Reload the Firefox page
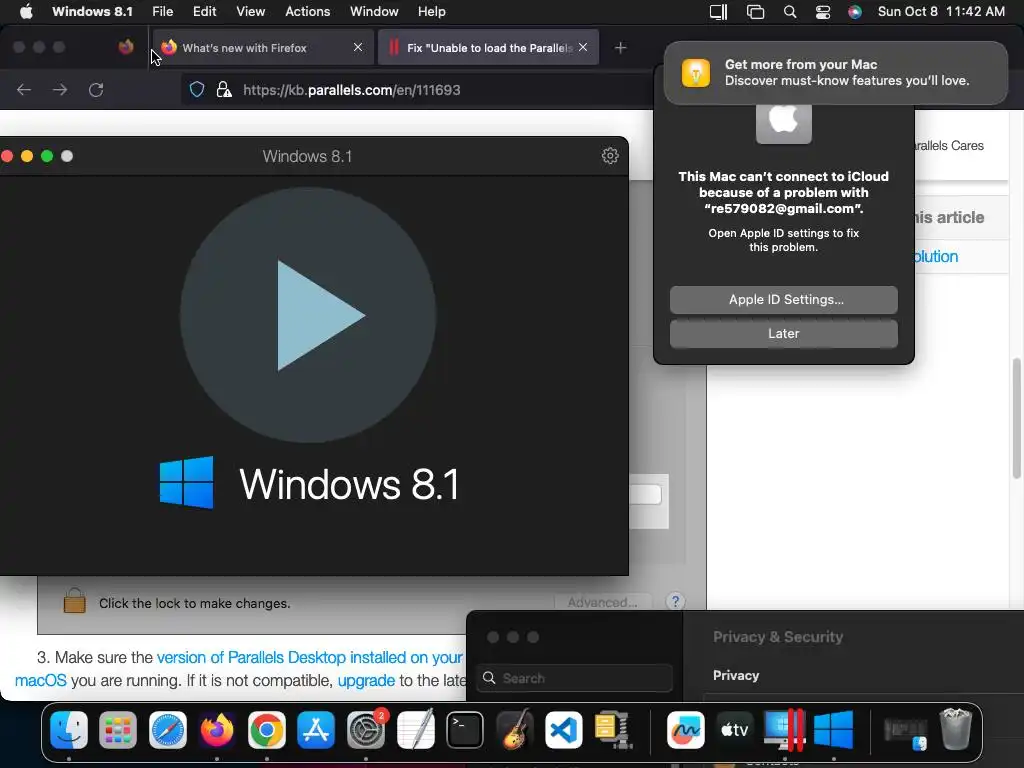This screenshot has width=1024, height=768. (96, 89)
